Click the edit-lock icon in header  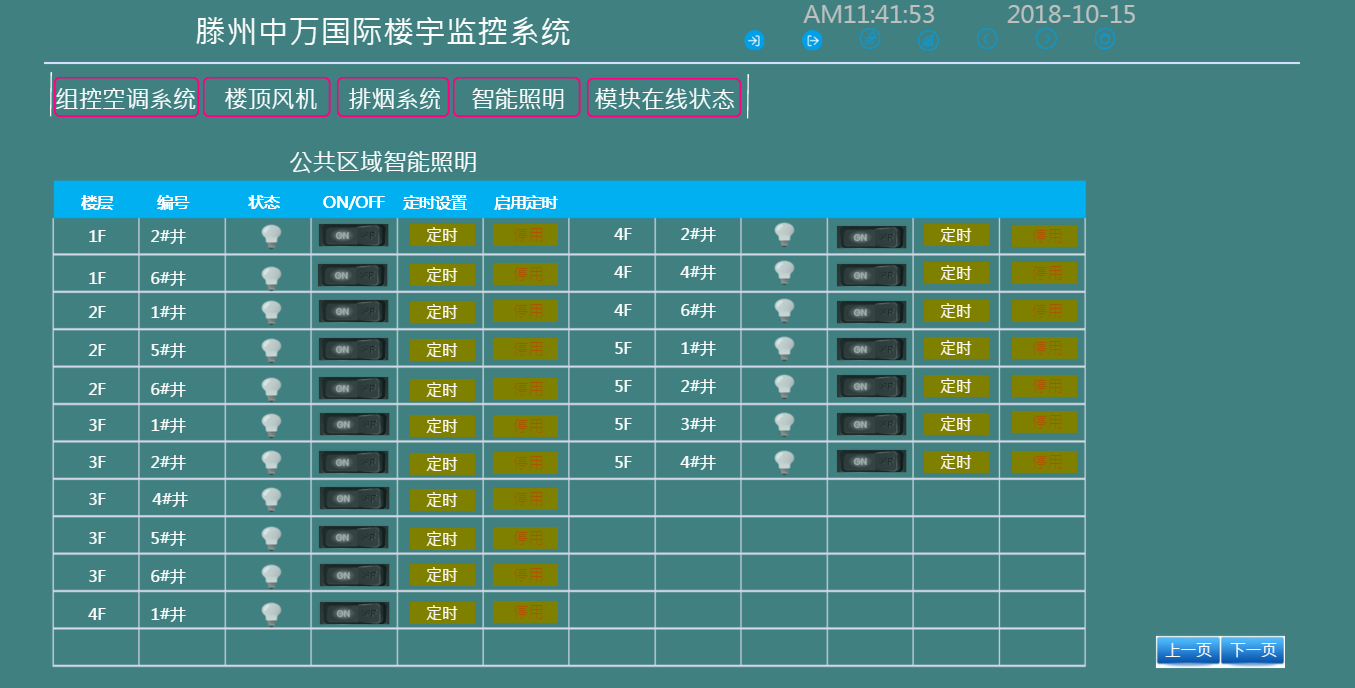pyautogui.click(x=870, y=40)
